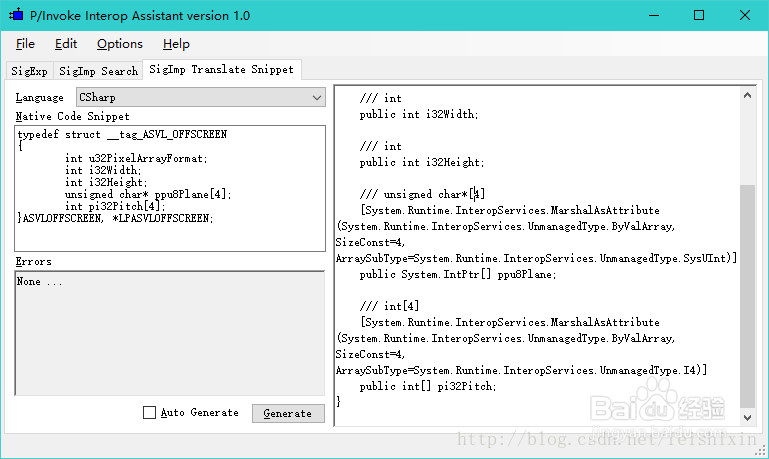Click the '/// int[4]' comment line
The height and width of the screenshot is (459, 769).
[x=389, y=306]
